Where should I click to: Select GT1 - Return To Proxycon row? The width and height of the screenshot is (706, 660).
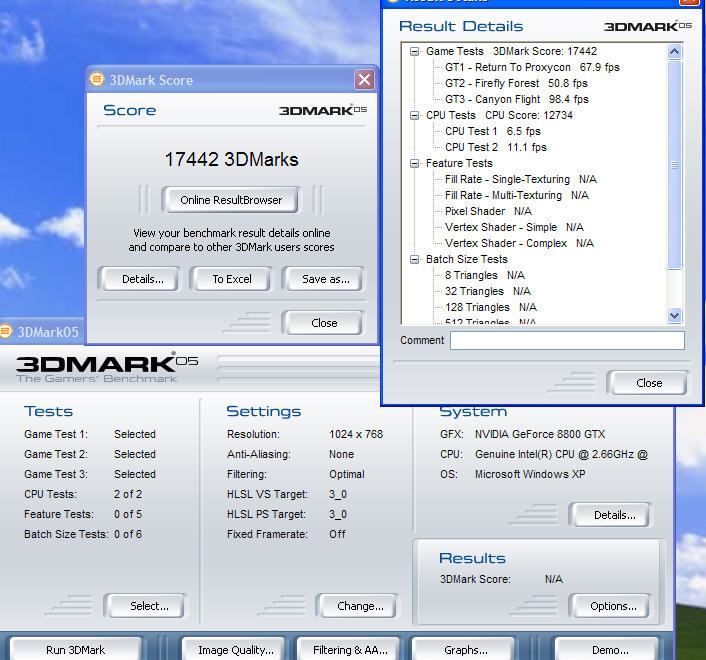(532, 68)
